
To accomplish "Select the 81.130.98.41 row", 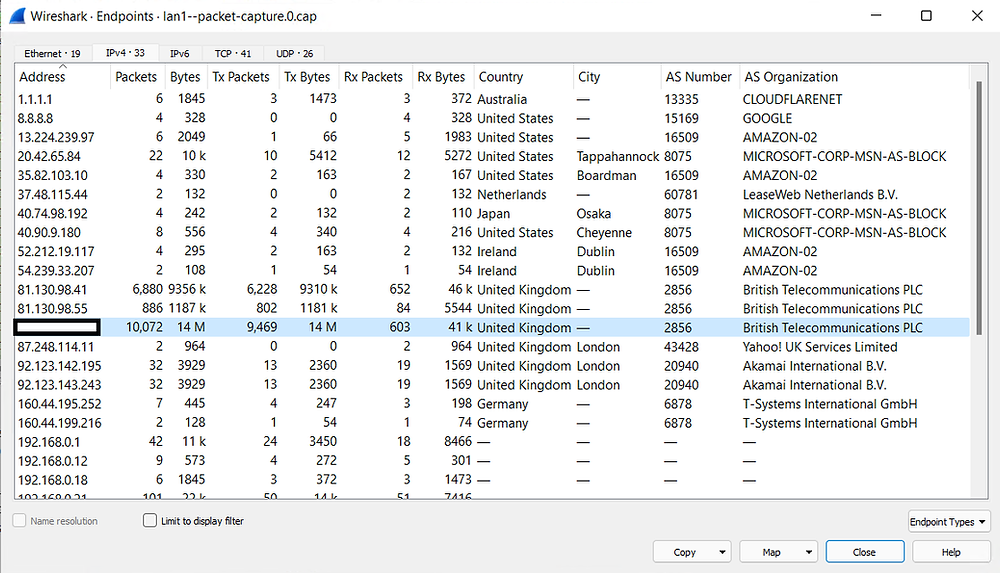I will [492, 290].
